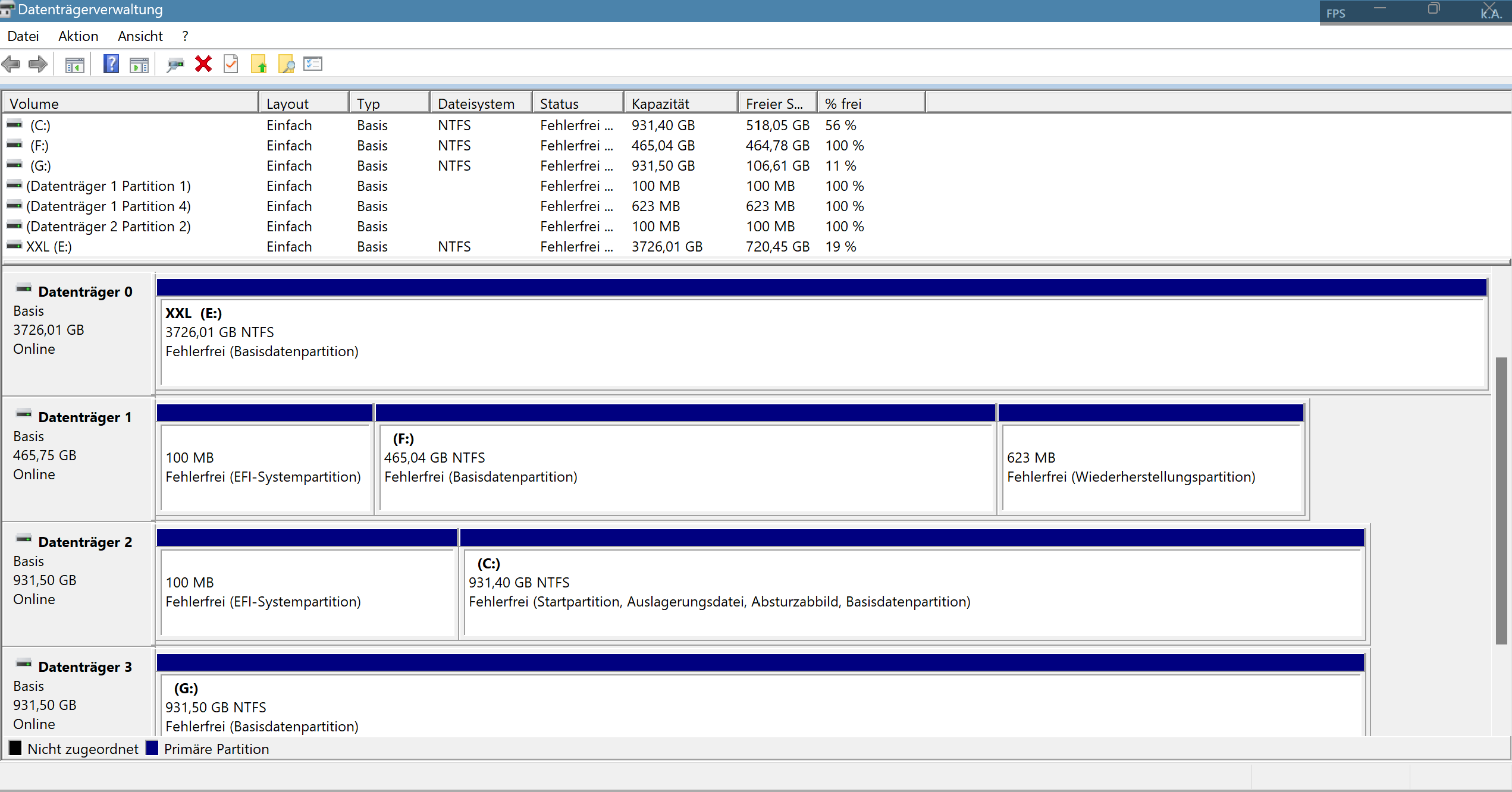This screenshot has height=792, width=1512.
Task: Open the Datei menu
Action: point(23,36)
